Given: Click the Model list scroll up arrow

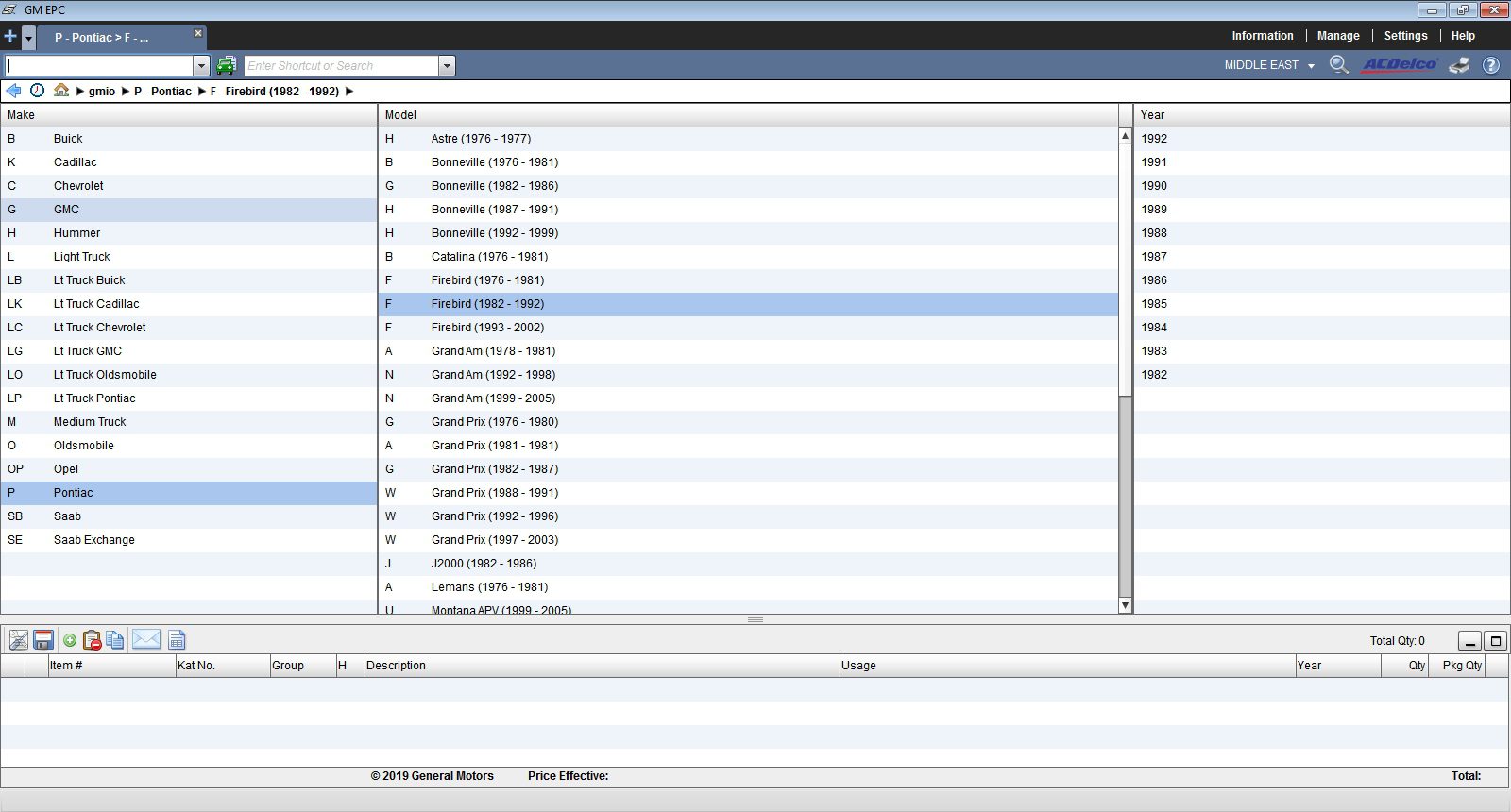Looking at the screenshot, I should [1125, 136].
